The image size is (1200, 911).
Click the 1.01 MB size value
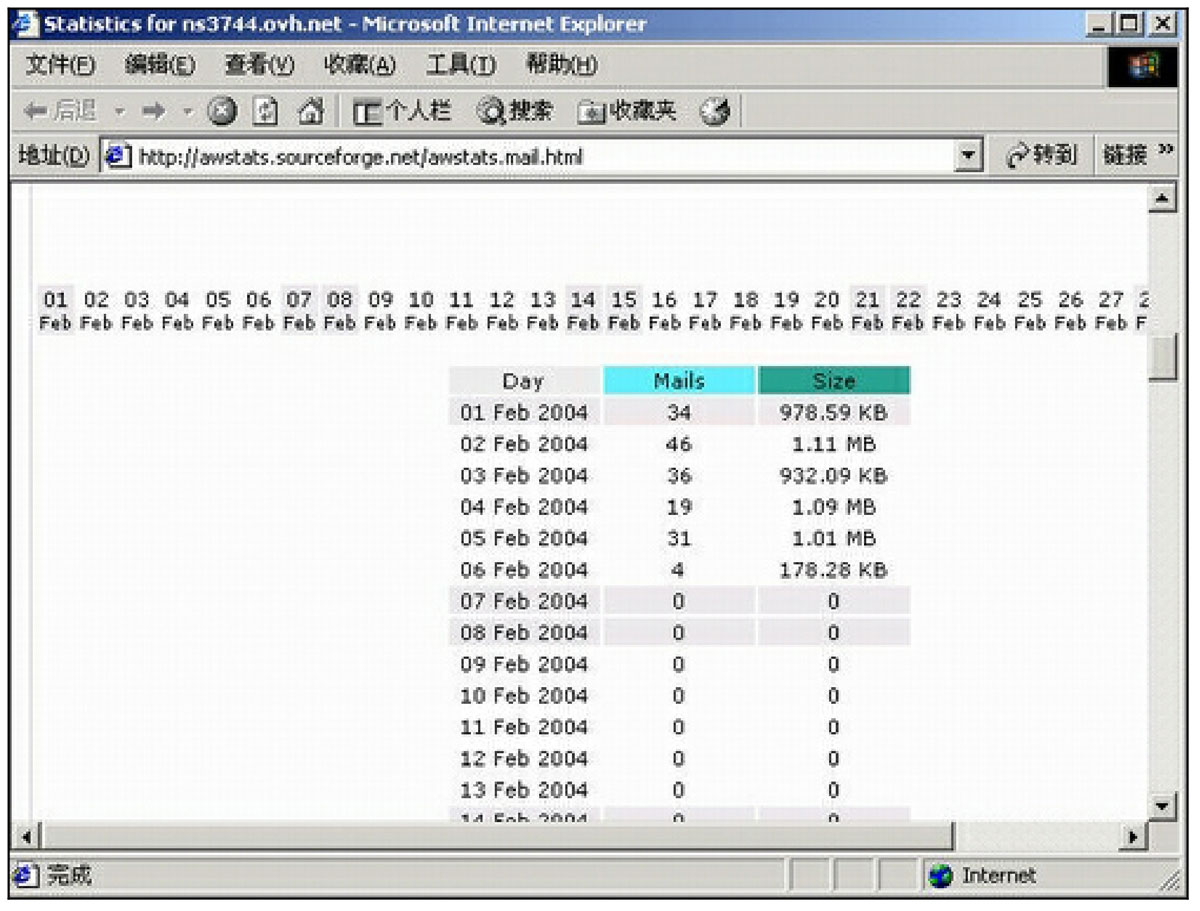(x=834, y=538)
